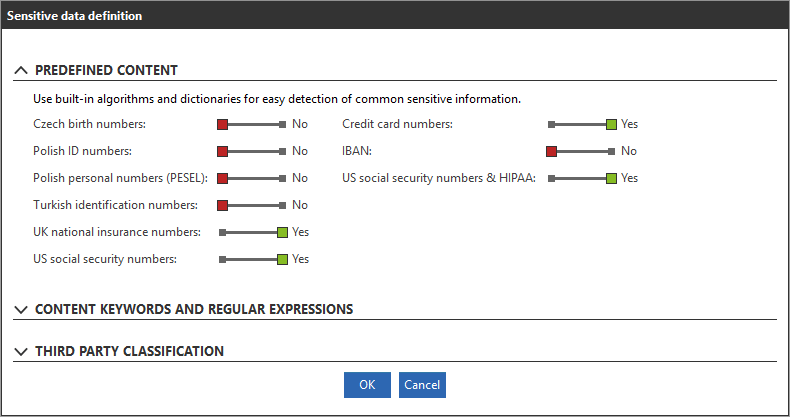Toggle Polish personal numbers (PESEL) switch
Image resolution: width=790 pixels, height=417 pixels.
point(253,178)
